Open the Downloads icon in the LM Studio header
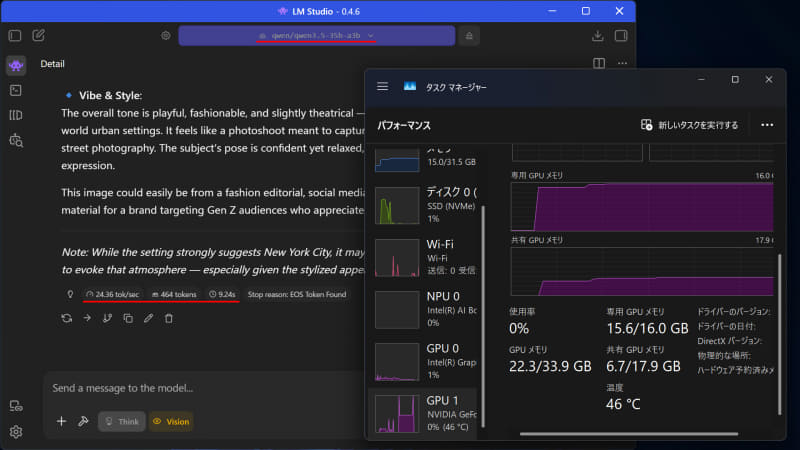This screenshot has width=800, height=450. click(x=597, y=36)
